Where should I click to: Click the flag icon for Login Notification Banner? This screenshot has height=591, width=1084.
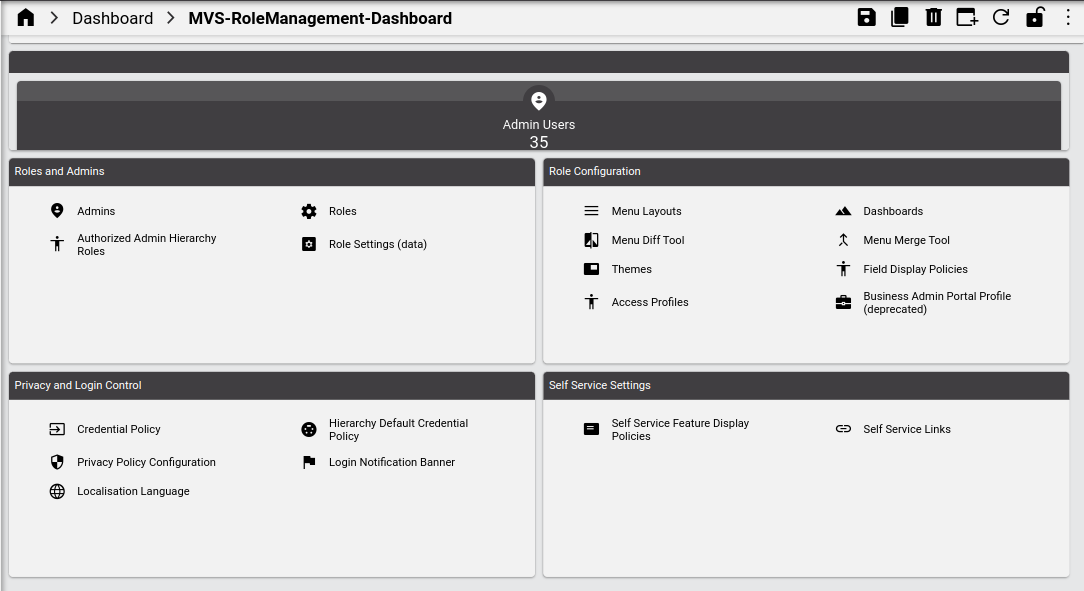(x=308, y=462)
